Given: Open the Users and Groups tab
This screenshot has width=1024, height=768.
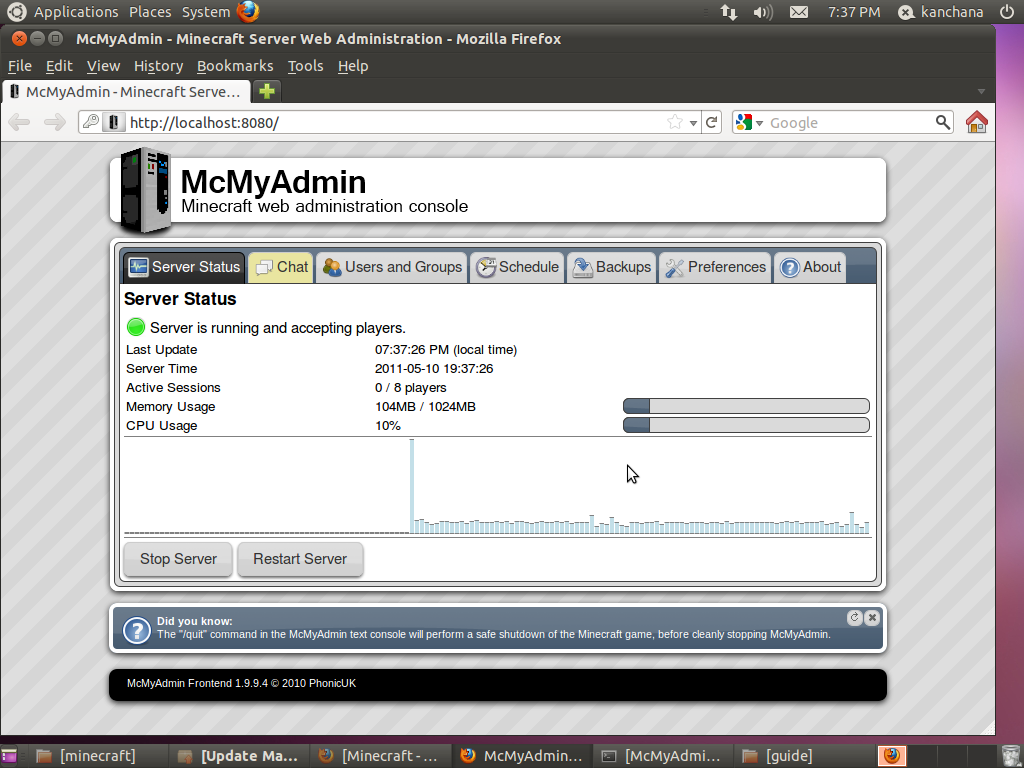Looking at the screenshot, I should coord(392,267).
